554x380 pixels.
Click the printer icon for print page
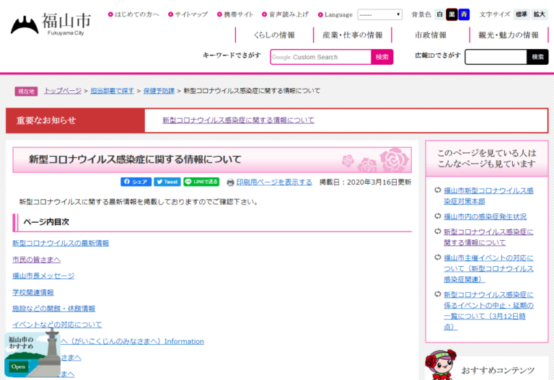point(230,183)
